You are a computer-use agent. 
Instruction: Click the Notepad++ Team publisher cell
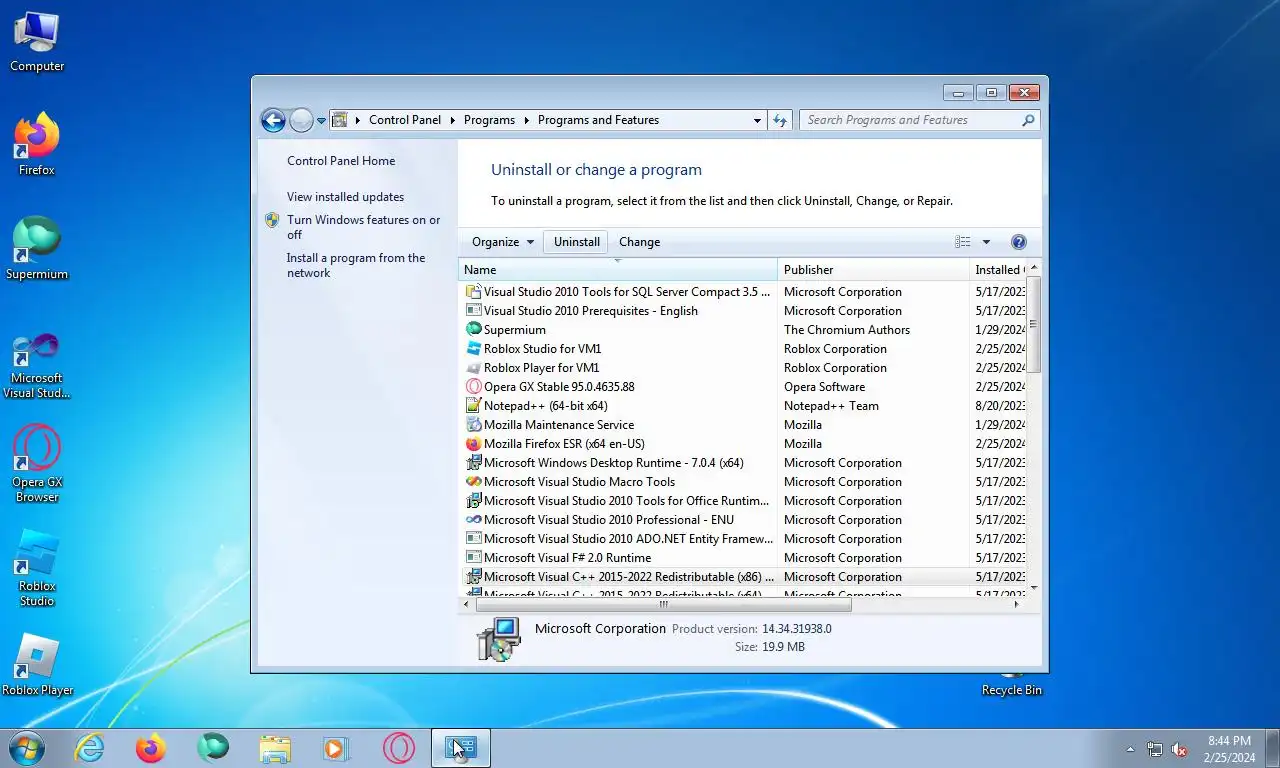[x=831, y=406]
